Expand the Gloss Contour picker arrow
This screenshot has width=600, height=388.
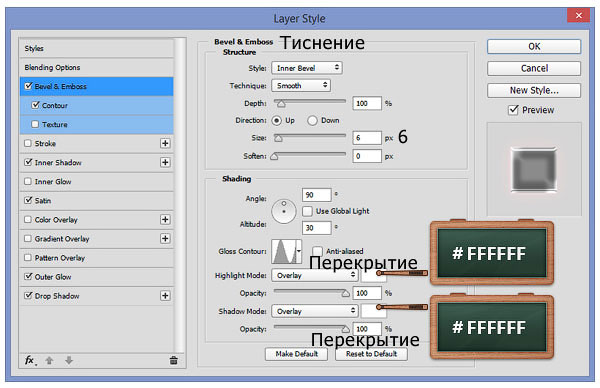point(299,251)
